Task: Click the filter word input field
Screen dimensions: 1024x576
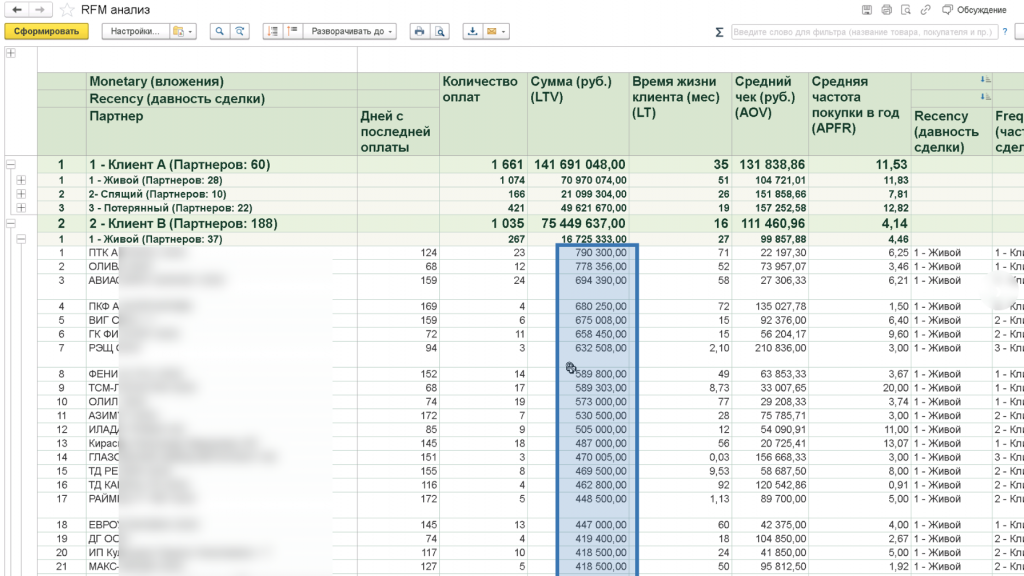Action: click(865, 31)
